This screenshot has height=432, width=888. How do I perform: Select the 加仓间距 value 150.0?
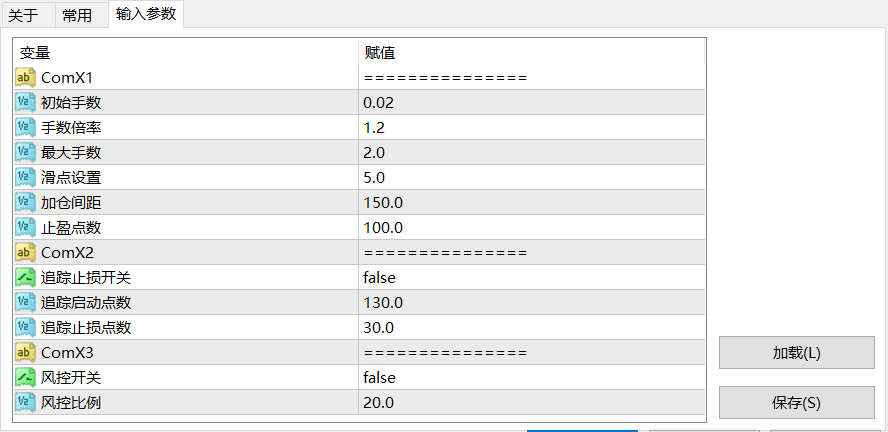coord(383,203)
